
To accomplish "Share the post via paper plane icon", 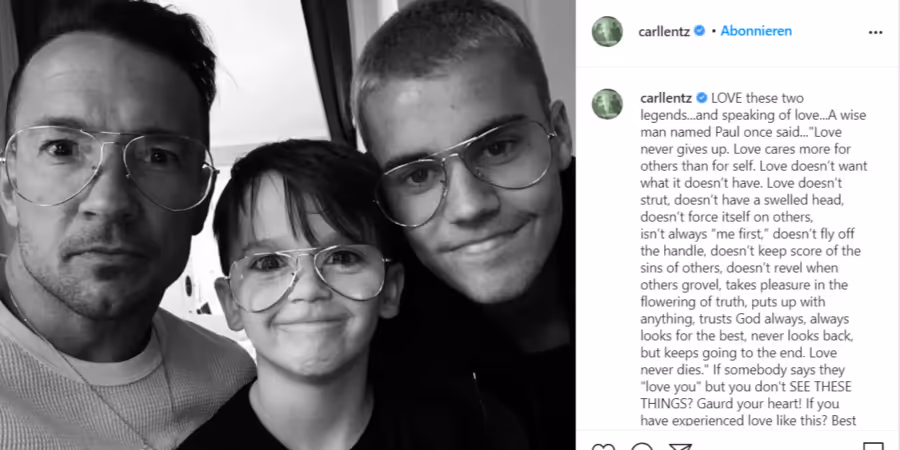I will pyautogui.click(x=680, y=447).
